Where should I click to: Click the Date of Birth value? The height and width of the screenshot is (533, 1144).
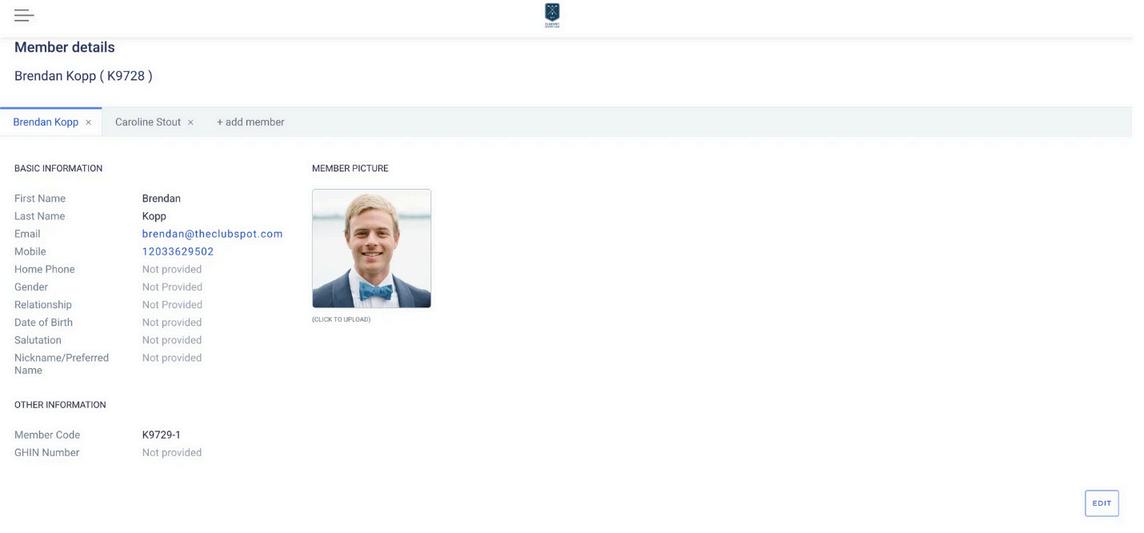coord(172,322)
